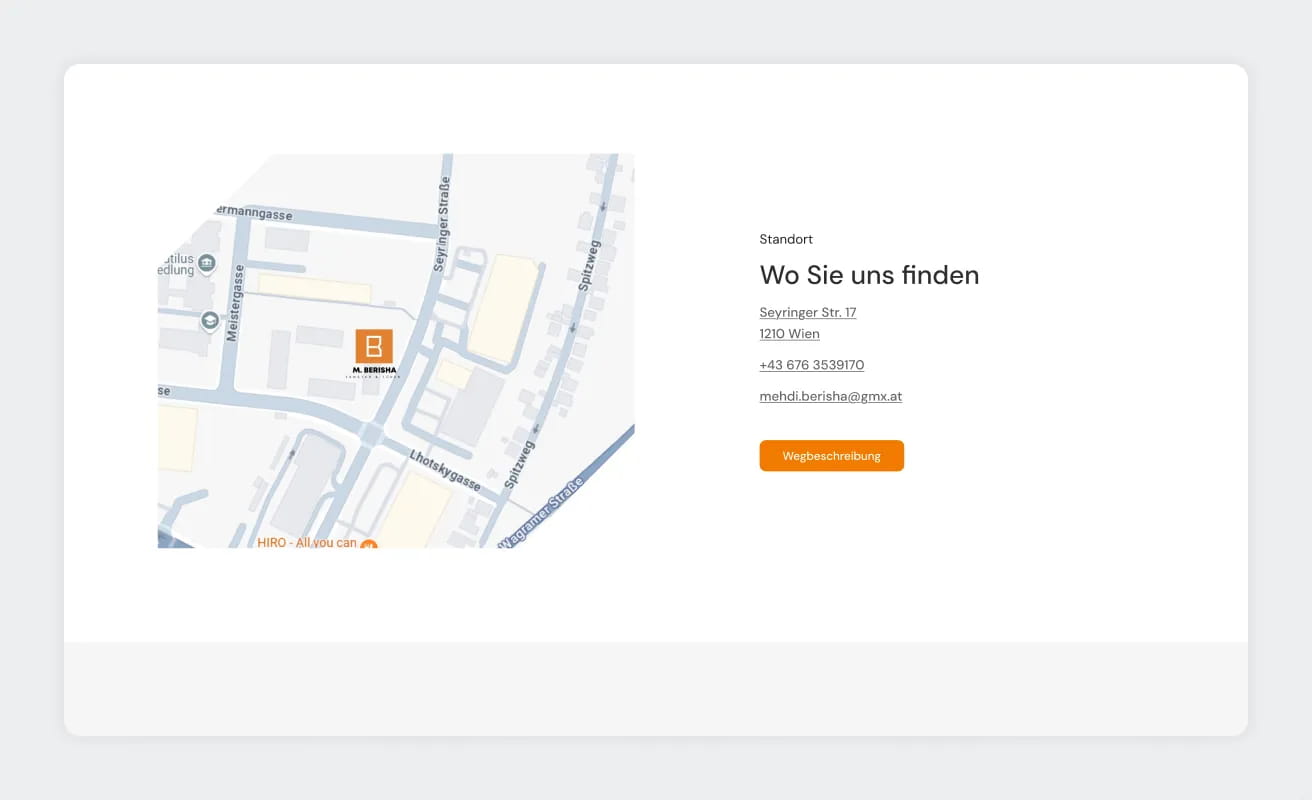The height and width of the screenshot is (800, 1312).
Task: Click the orange M. Berisha logo marker
Action: [x=374, y=346]
